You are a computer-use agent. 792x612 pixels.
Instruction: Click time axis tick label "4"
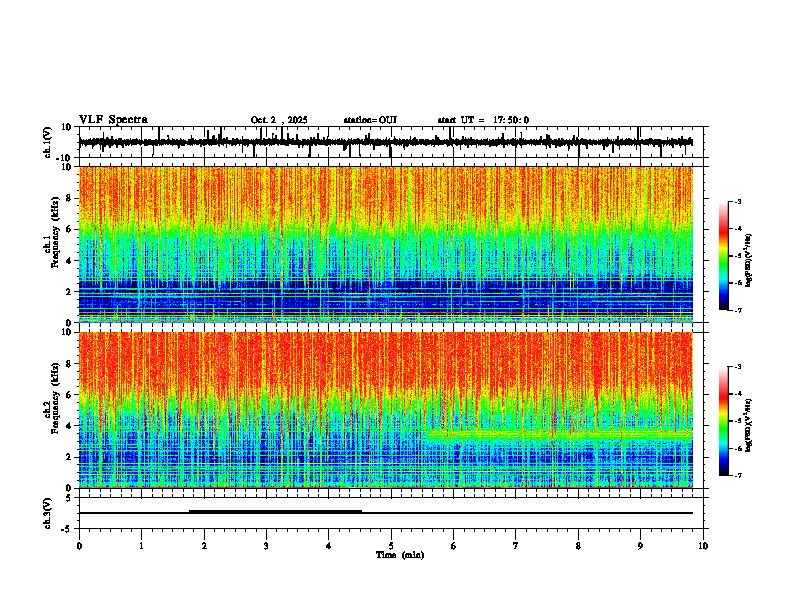pos(329,546)
